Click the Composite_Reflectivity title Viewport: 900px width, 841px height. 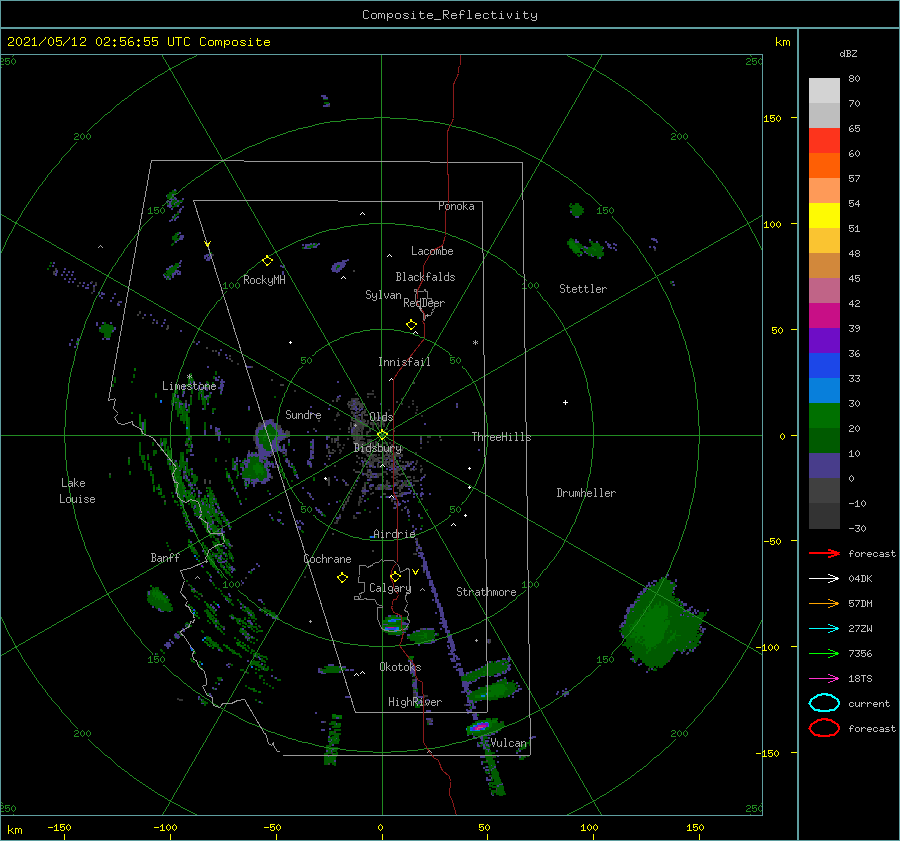click(449, 15)
